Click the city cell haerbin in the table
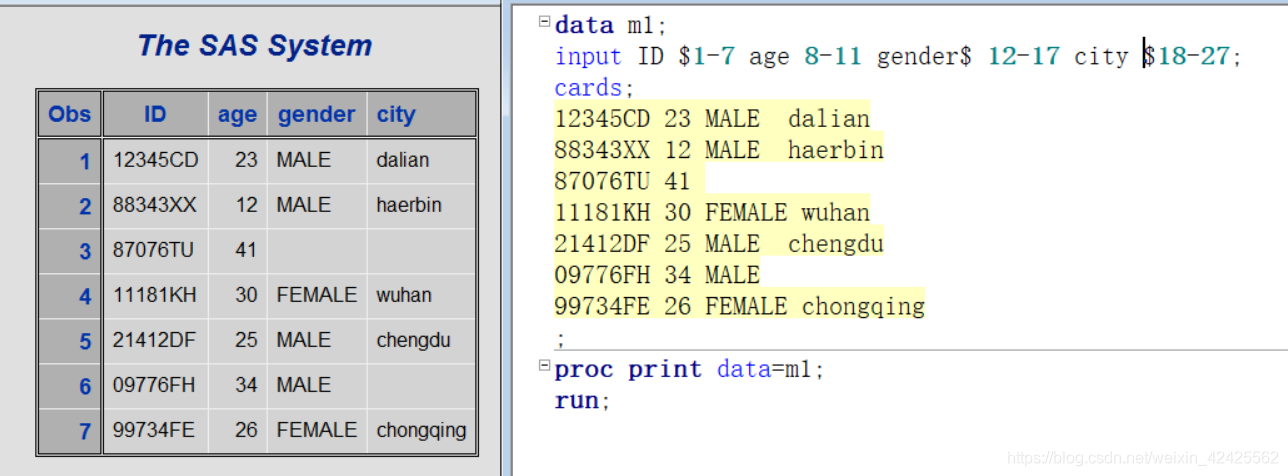This screenshot has width=1288, height=476. pos(420,205)
